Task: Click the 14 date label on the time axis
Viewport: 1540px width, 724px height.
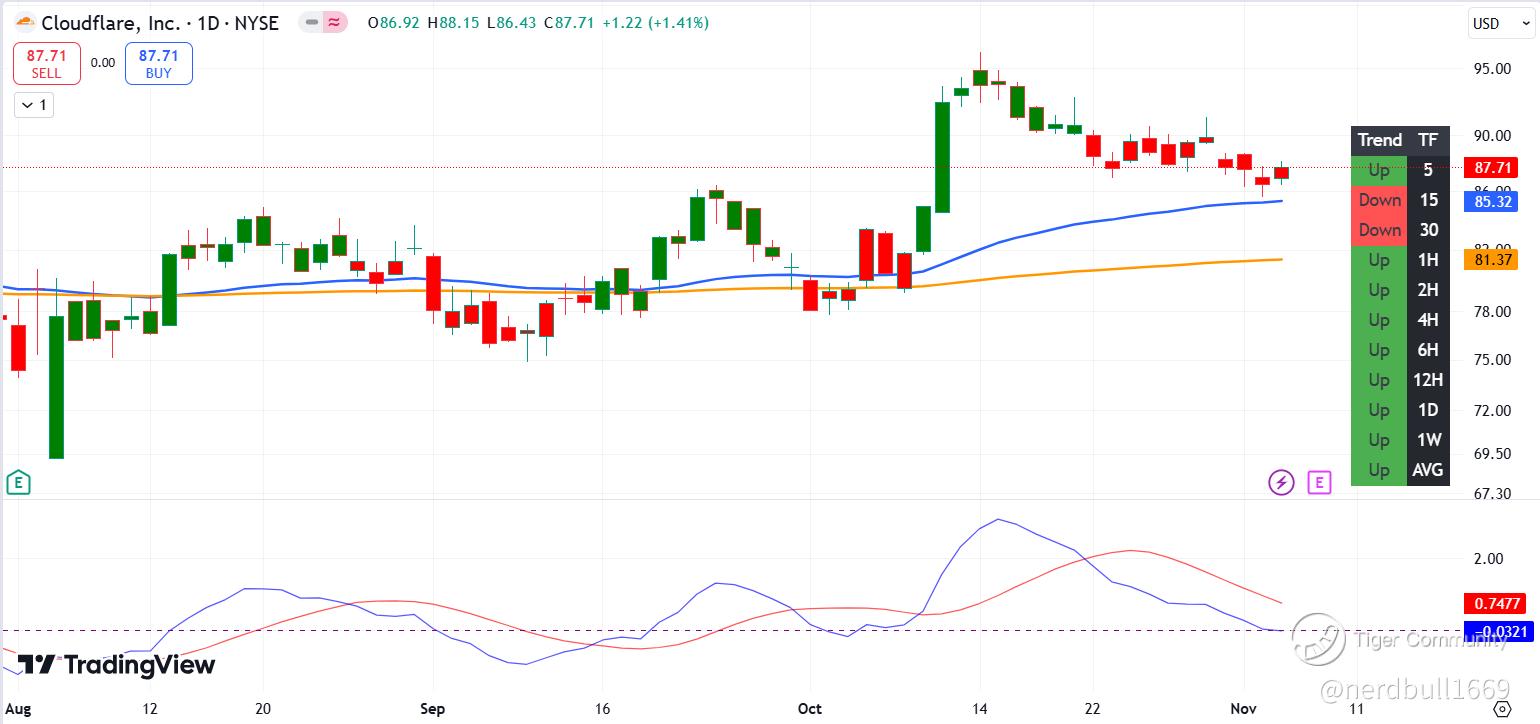Action: pos(980,709)
